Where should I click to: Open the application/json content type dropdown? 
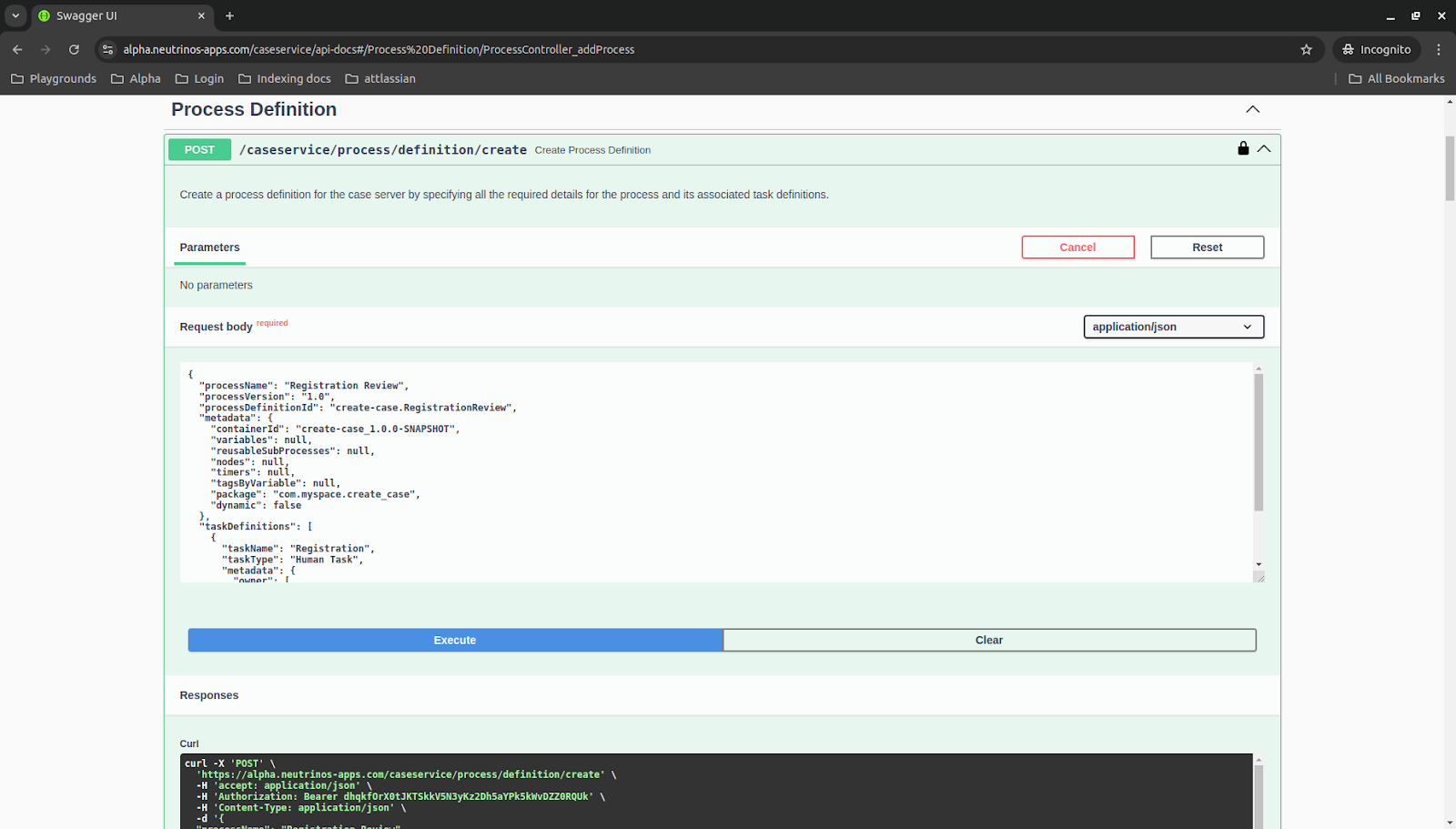point(1174,327)
